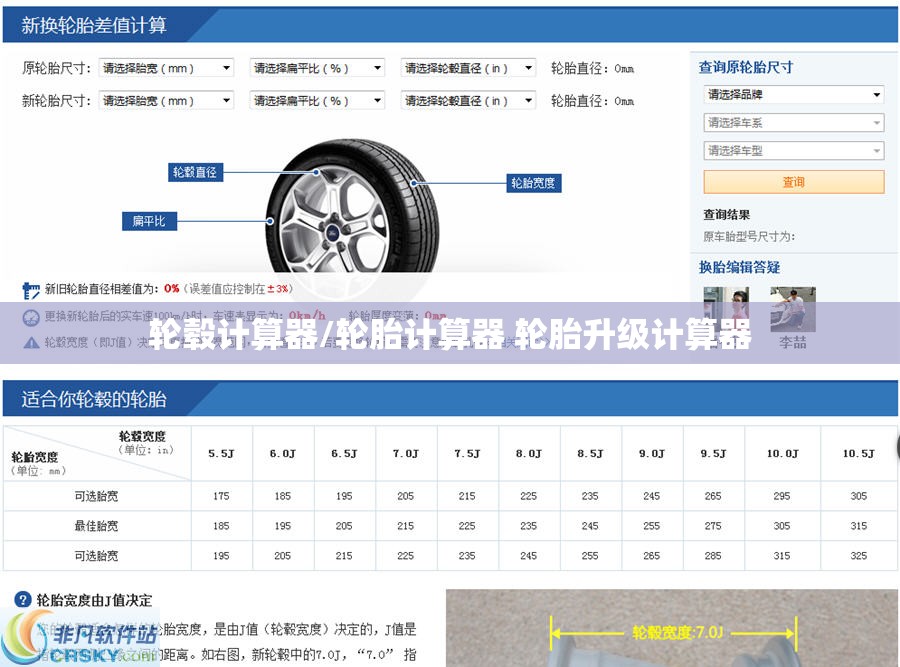The image size is (900, 667).
Task: Select the 9.0J column header
Action: point(651,453)
